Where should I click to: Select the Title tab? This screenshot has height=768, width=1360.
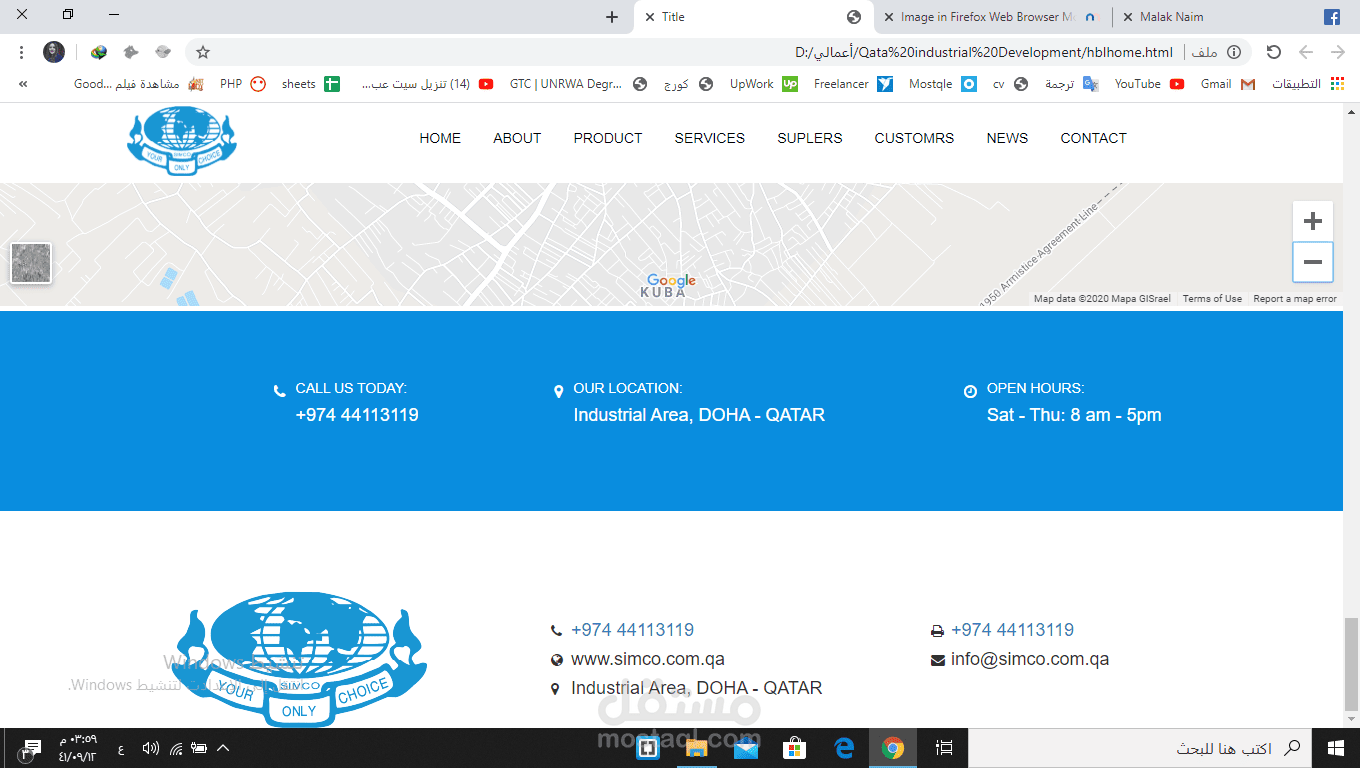[752, 17]
